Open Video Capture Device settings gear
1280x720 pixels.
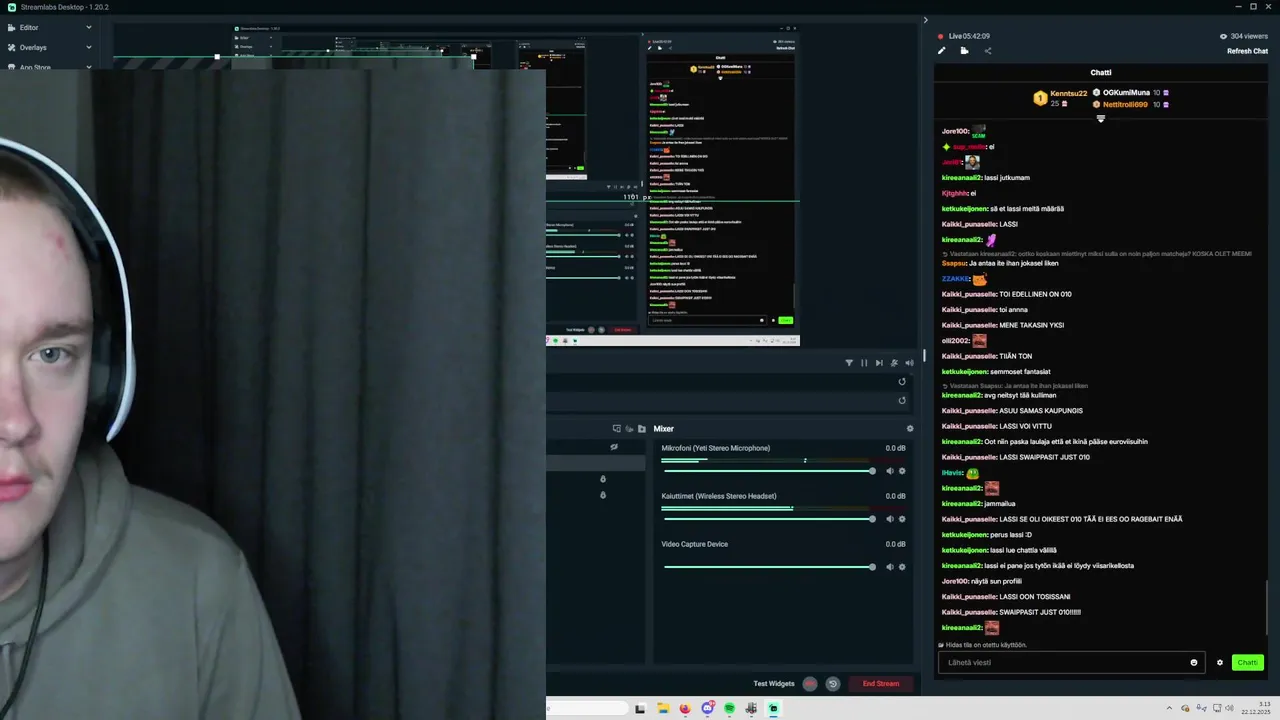[902, 567]
